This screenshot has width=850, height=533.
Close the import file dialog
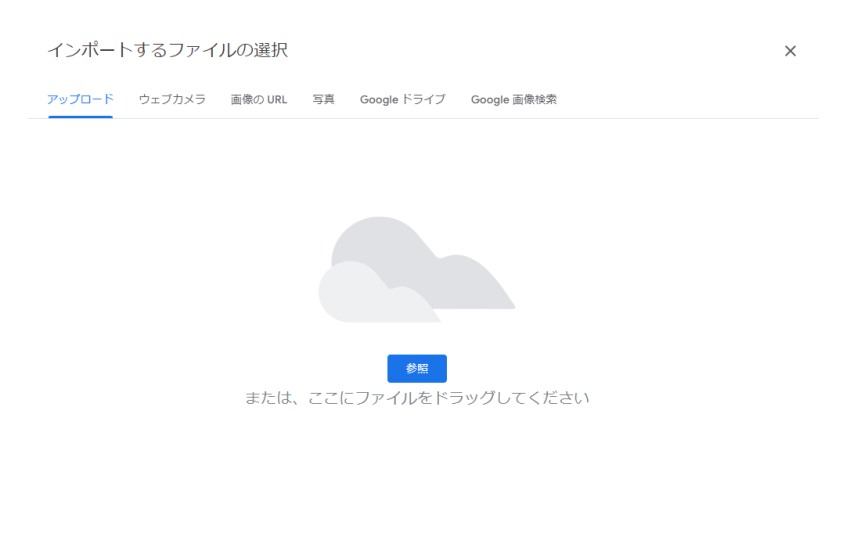point(790,51)
